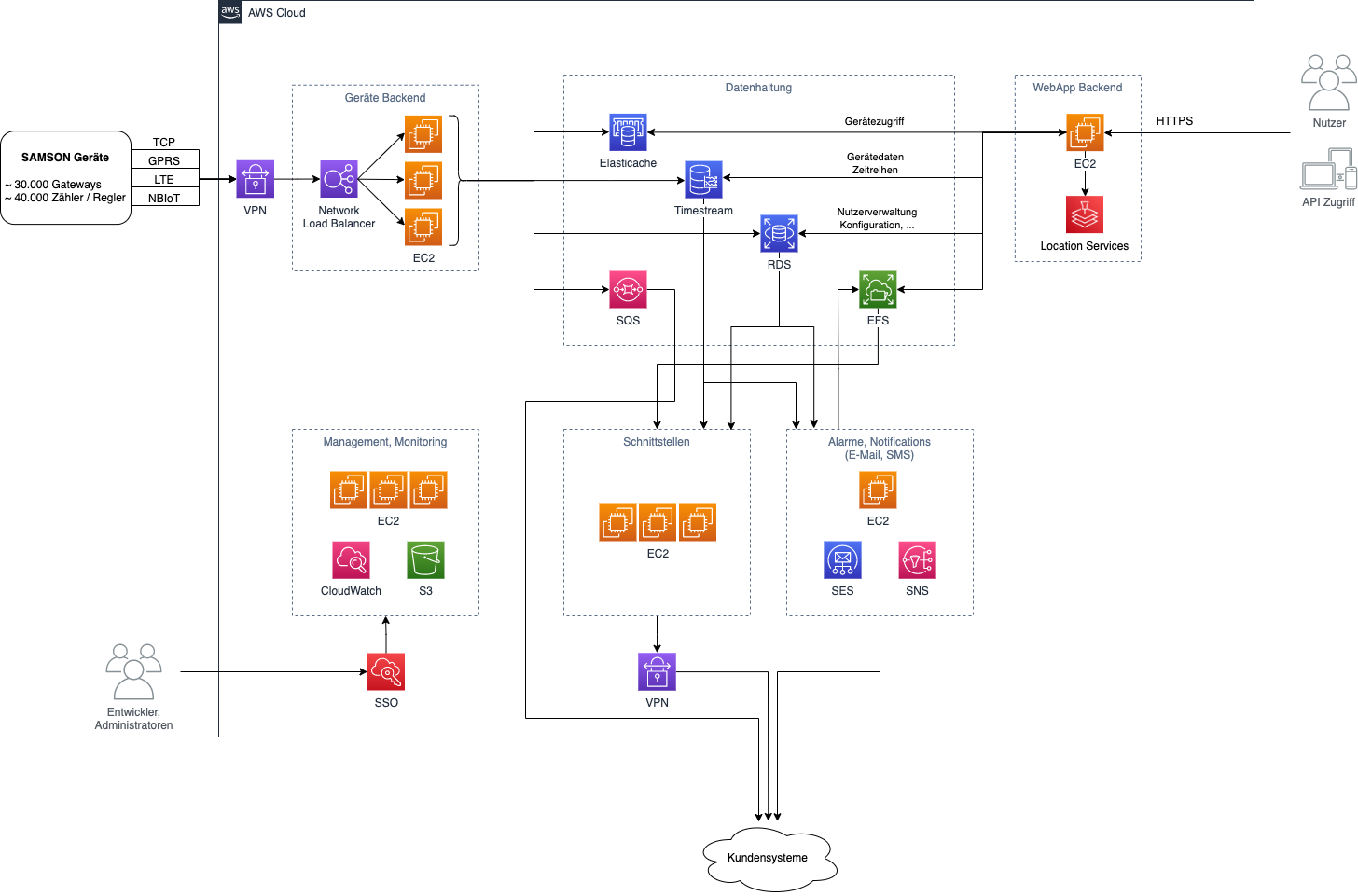The height and width of the screenshot is (896, 1358).
Task: Select the CloudWatch icon
Action: pyautogui.click(x=351, y=559)
